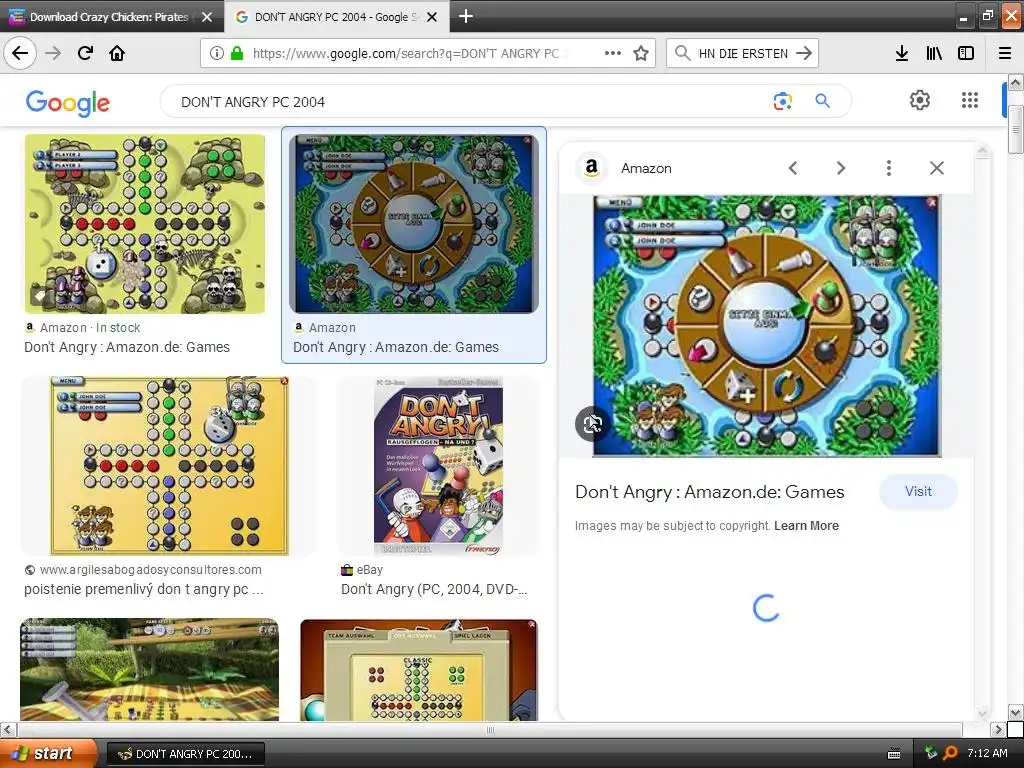Screen dimensions: 1024x768
Task: Click the Visit button
Action: [918, 492]
